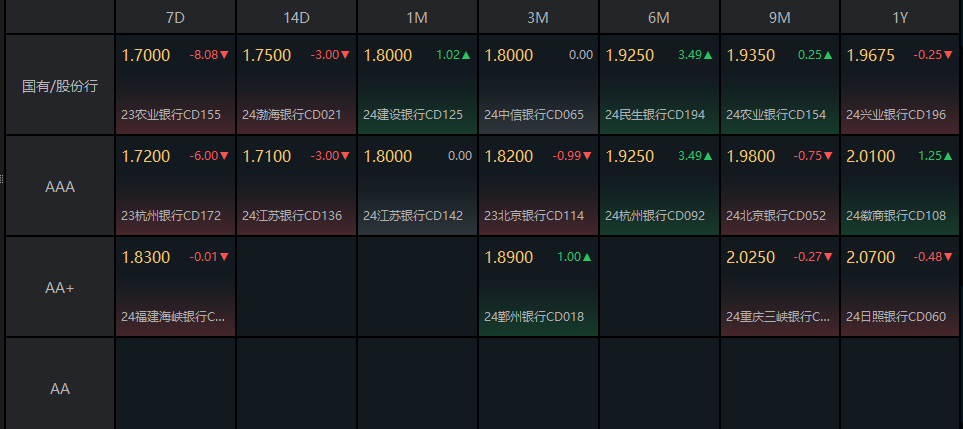Open the 24建设银行CD125 bond

click(x=413, y=115)
